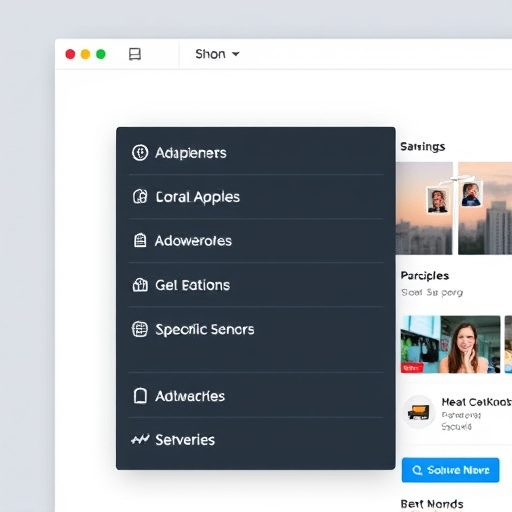Screen dimensions: 512x512
Task: Click the search icon on the blue button
Action: [417, 470]
